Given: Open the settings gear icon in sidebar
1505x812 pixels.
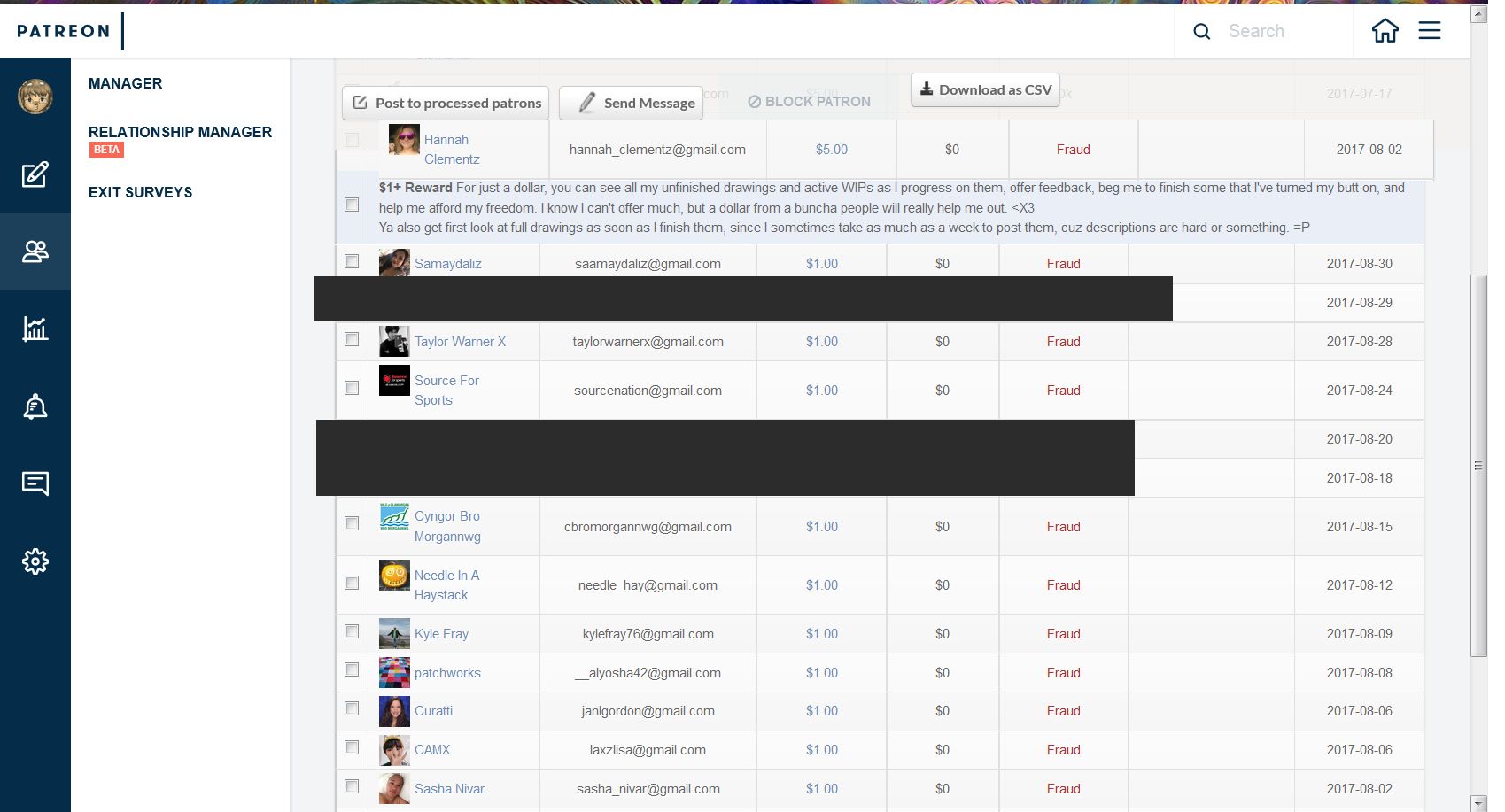Looking at the screenshot, I should click(x=35, y=561).
